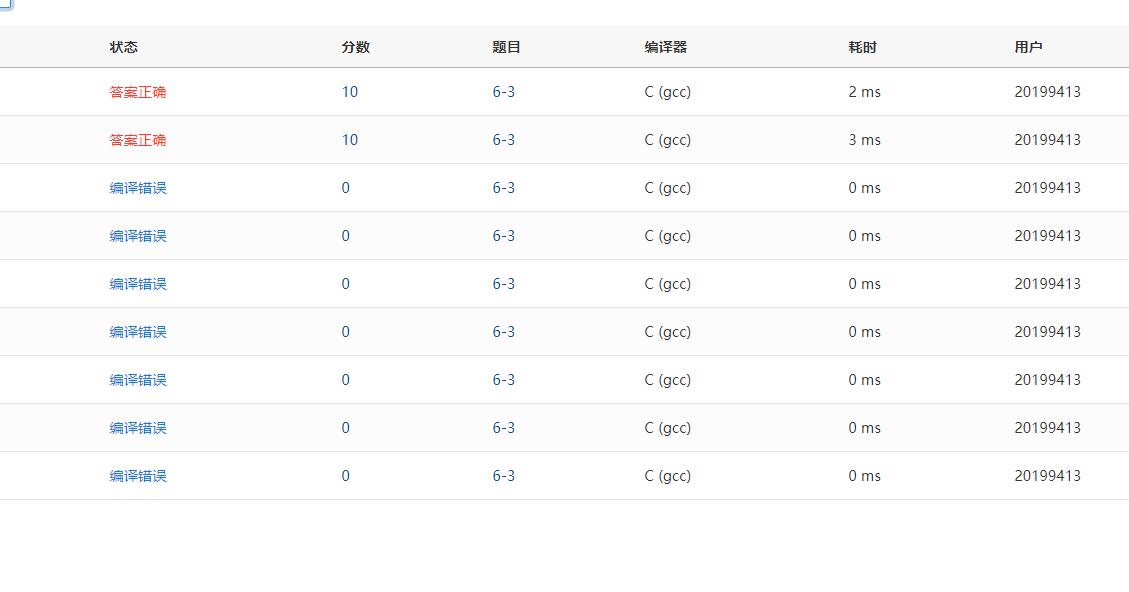The width and height of the screenshot is (1129, 592).
Task: Click the 状态 column header
Action: pos(124,47)
